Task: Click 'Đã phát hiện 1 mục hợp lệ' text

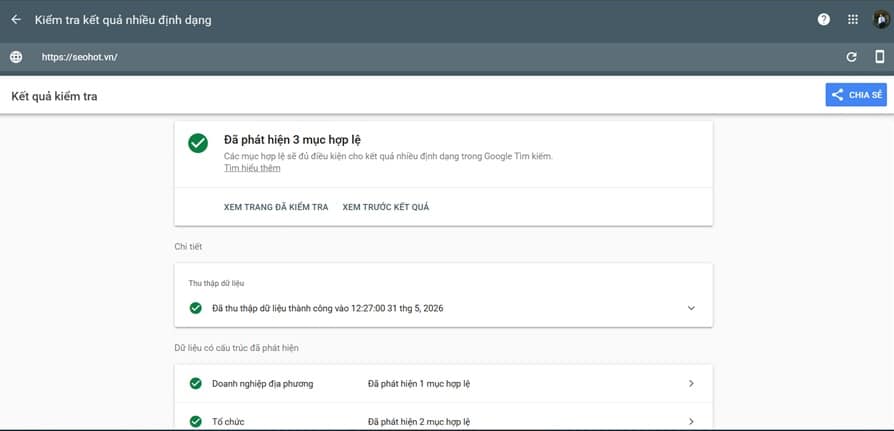Action: point(419,384)
